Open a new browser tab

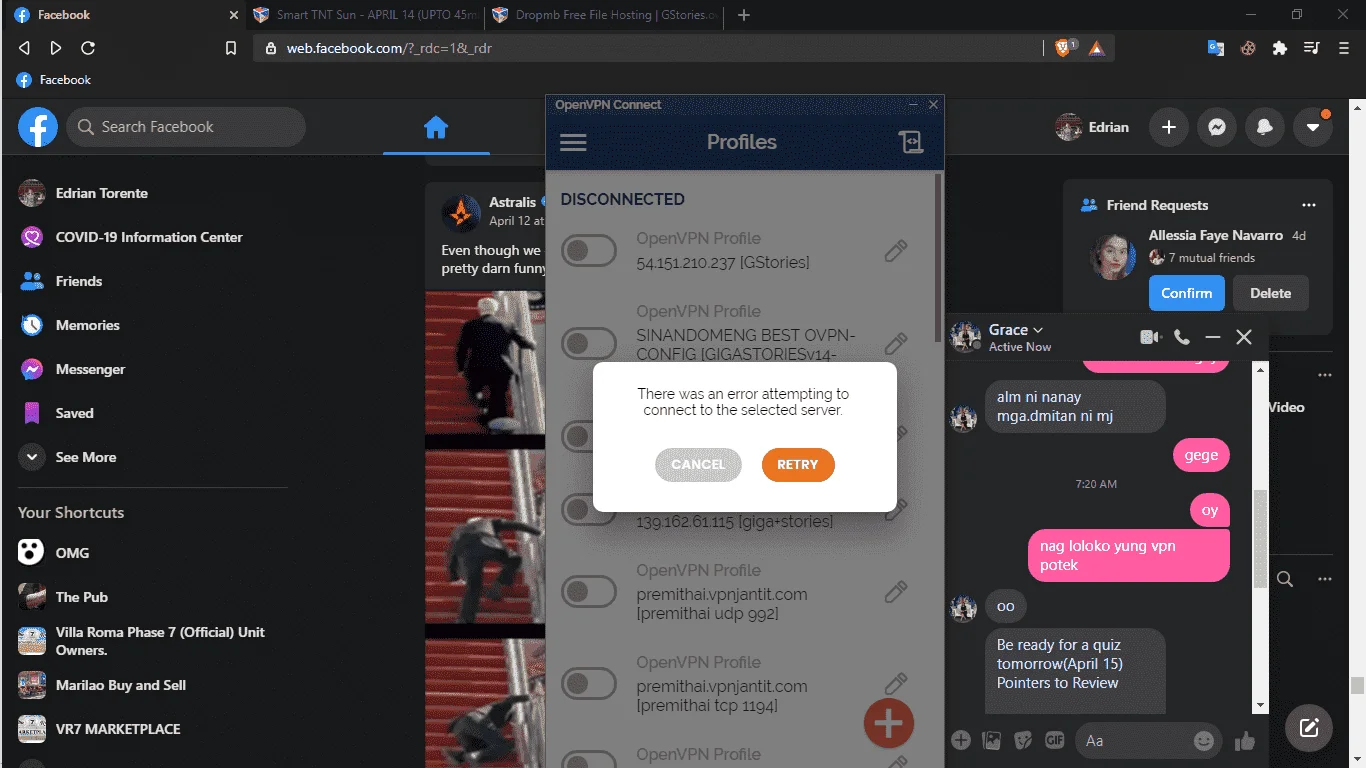point(744,15)
